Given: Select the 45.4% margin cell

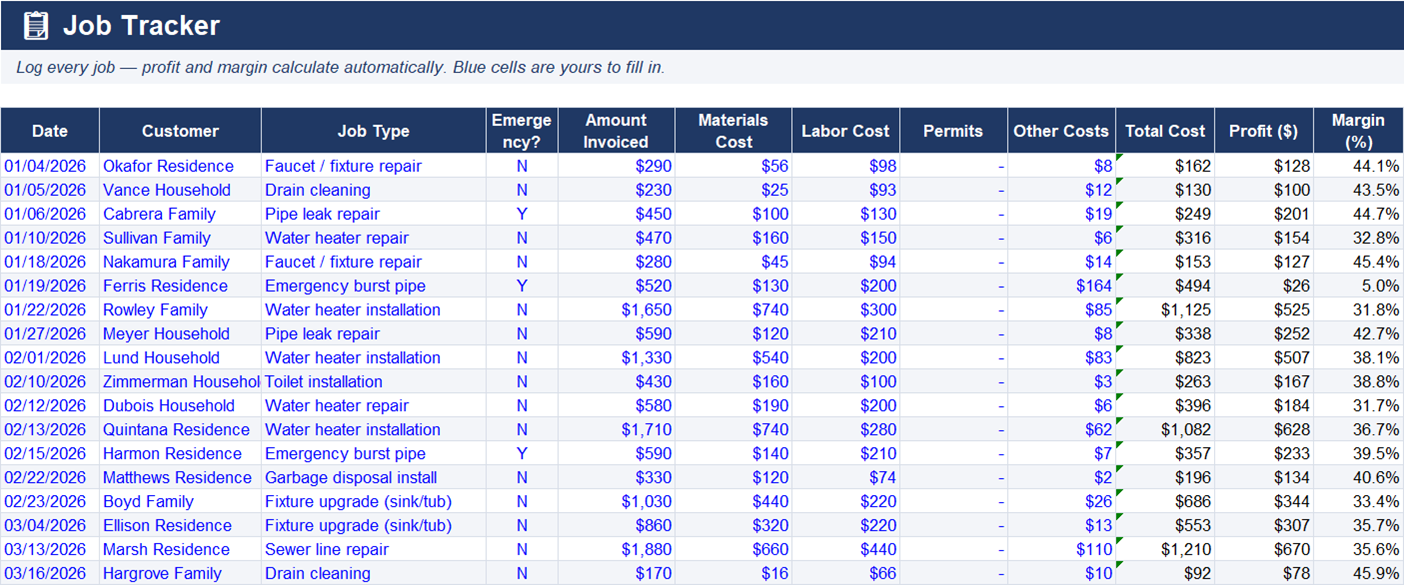Looking at the screenshot, I should coord(1358,262).
